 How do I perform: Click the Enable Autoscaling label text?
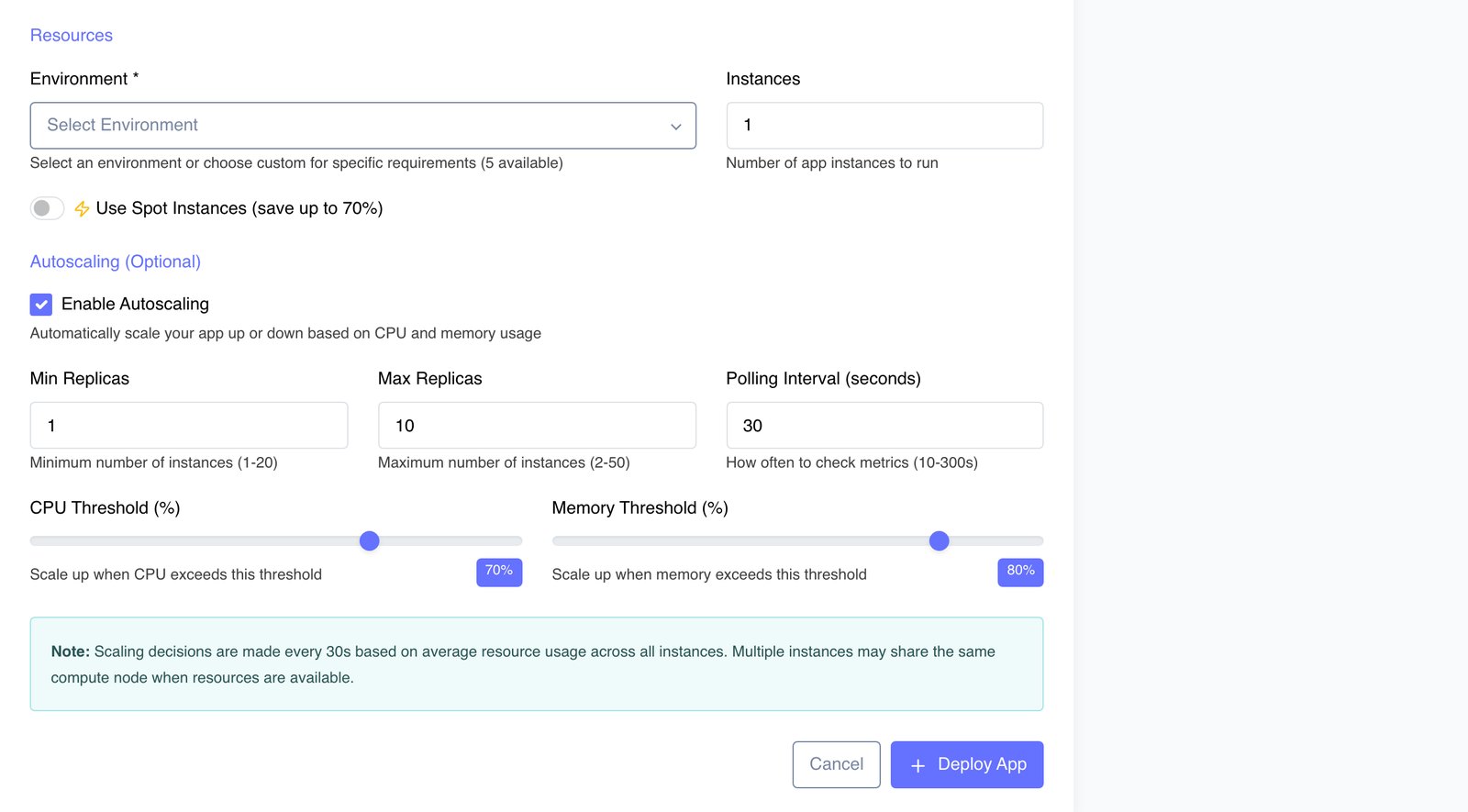click(135, 305)
